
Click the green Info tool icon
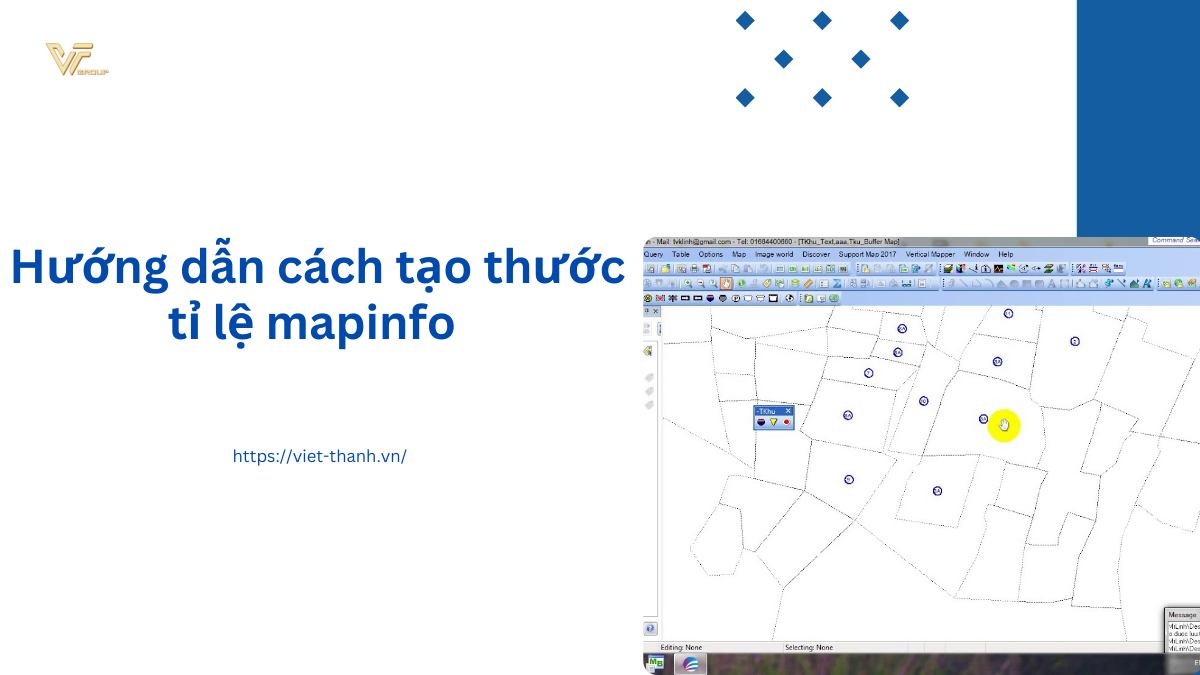tap(741, 284)
